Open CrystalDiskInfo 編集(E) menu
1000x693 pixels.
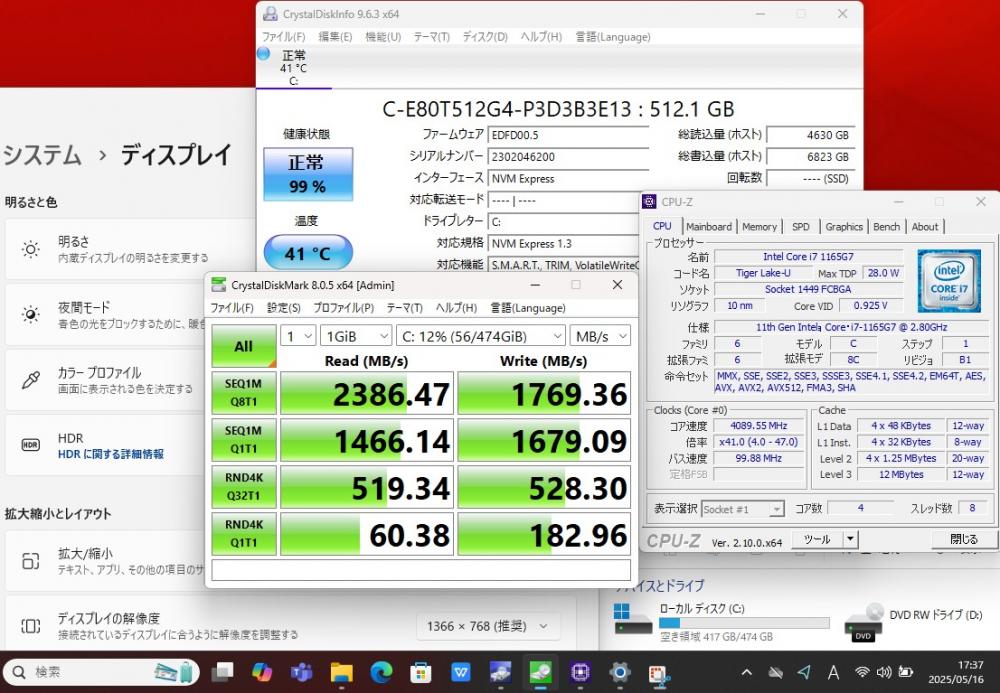[x=335, y=37]
